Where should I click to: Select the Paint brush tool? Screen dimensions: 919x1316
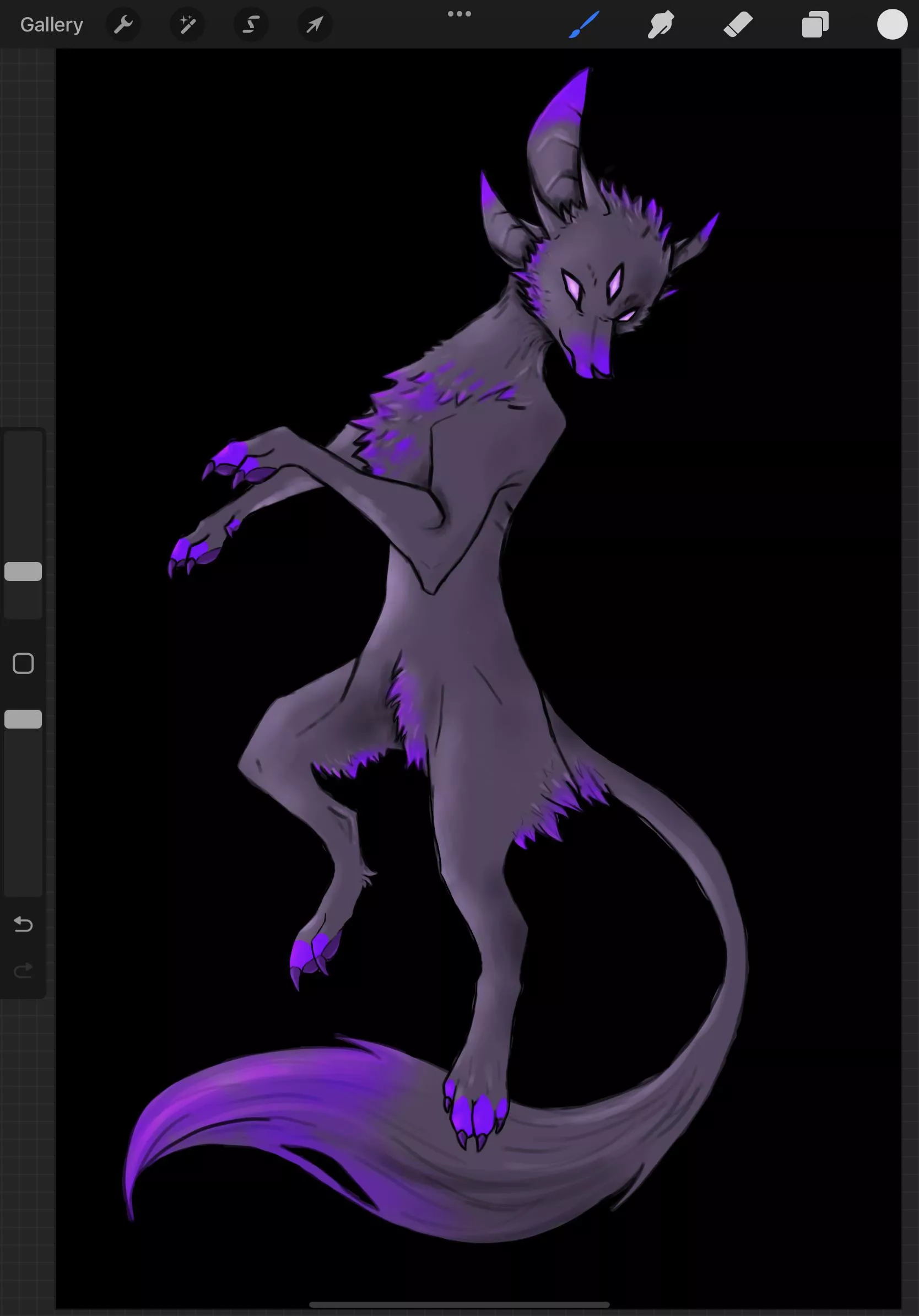click(583, 24)
